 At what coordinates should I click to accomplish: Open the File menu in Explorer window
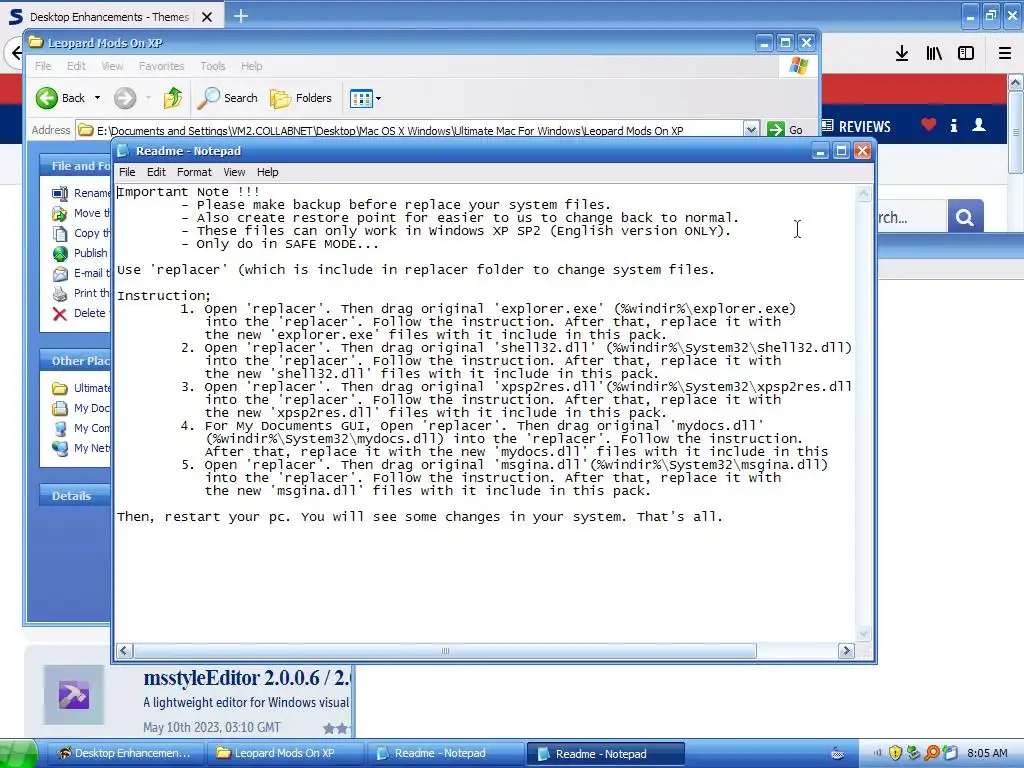(x=43, y=66)
